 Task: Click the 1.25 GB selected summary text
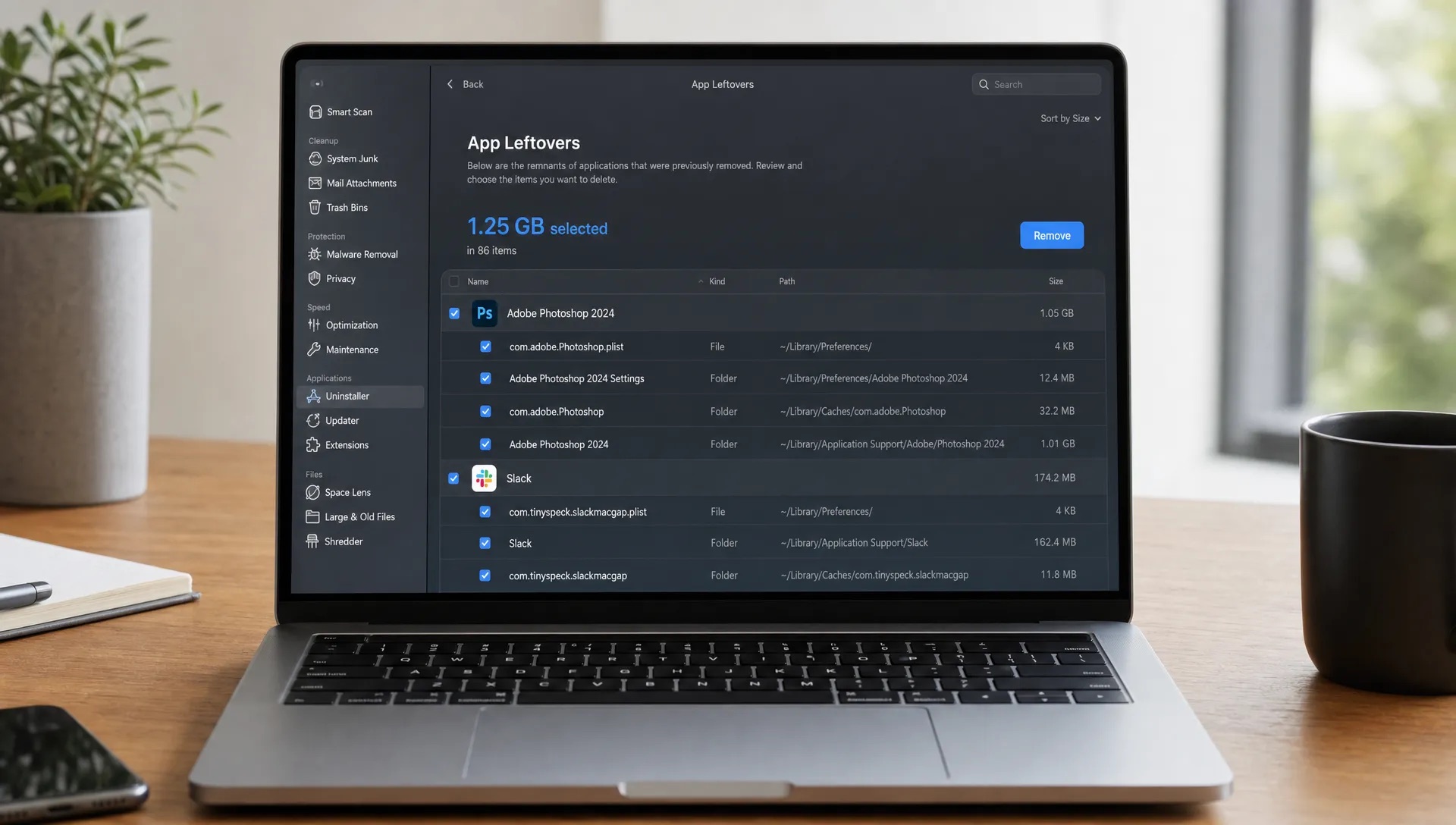(537, 227)
